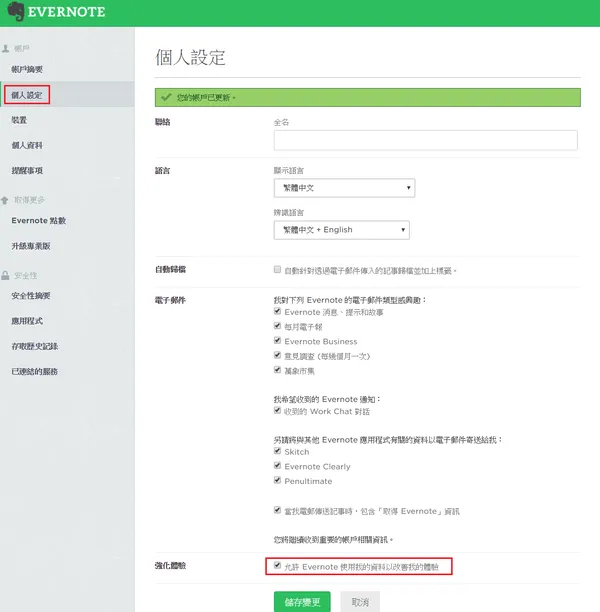Screen dimensions: 600x612
Task: Select 個人設定 in the sidebar
Action: pyautogui.click(x=27, y=95)
